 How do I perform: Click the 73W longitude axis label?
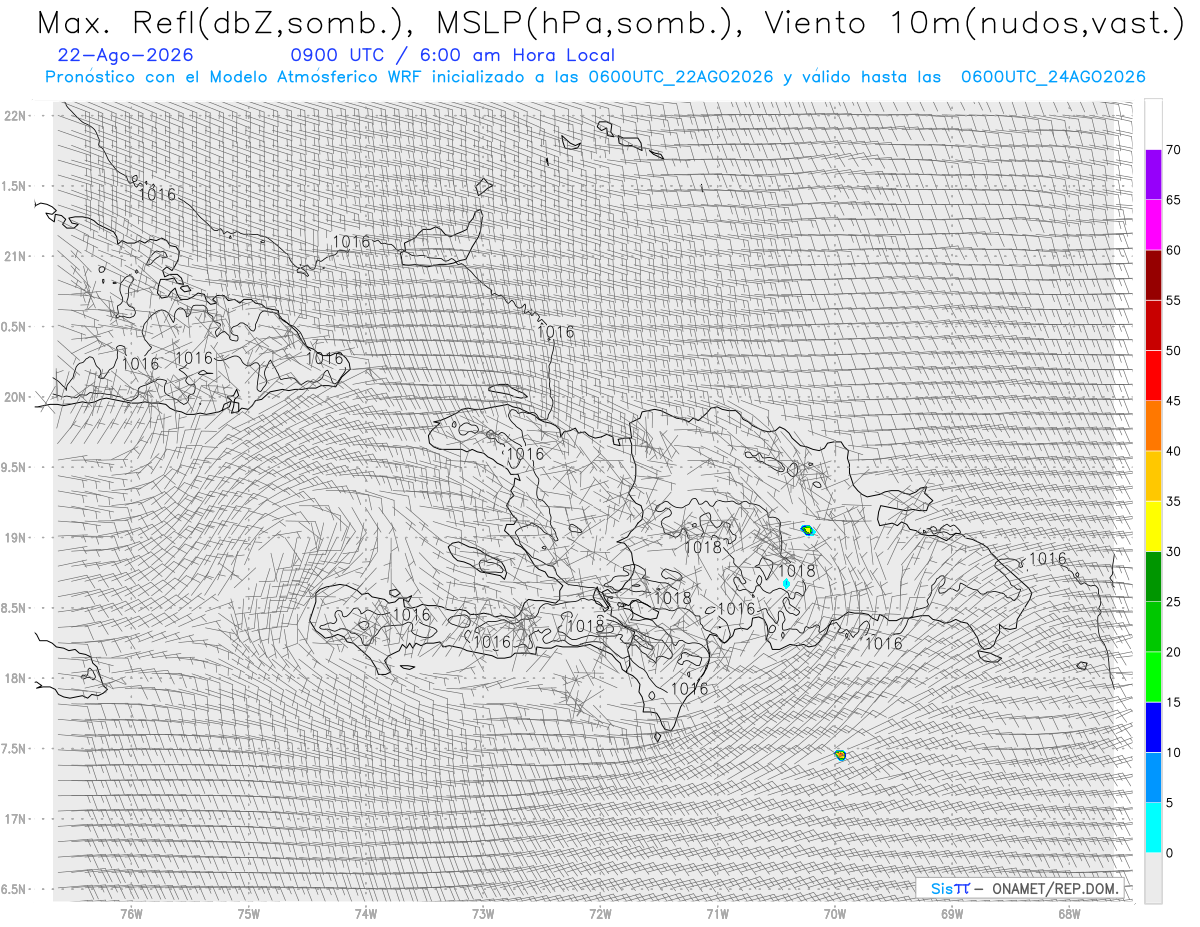[483, 913]
